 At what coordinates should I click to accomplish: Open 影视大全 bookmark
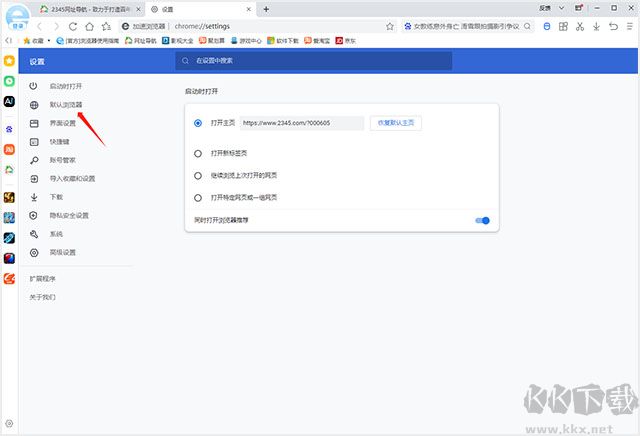[177, 40]
